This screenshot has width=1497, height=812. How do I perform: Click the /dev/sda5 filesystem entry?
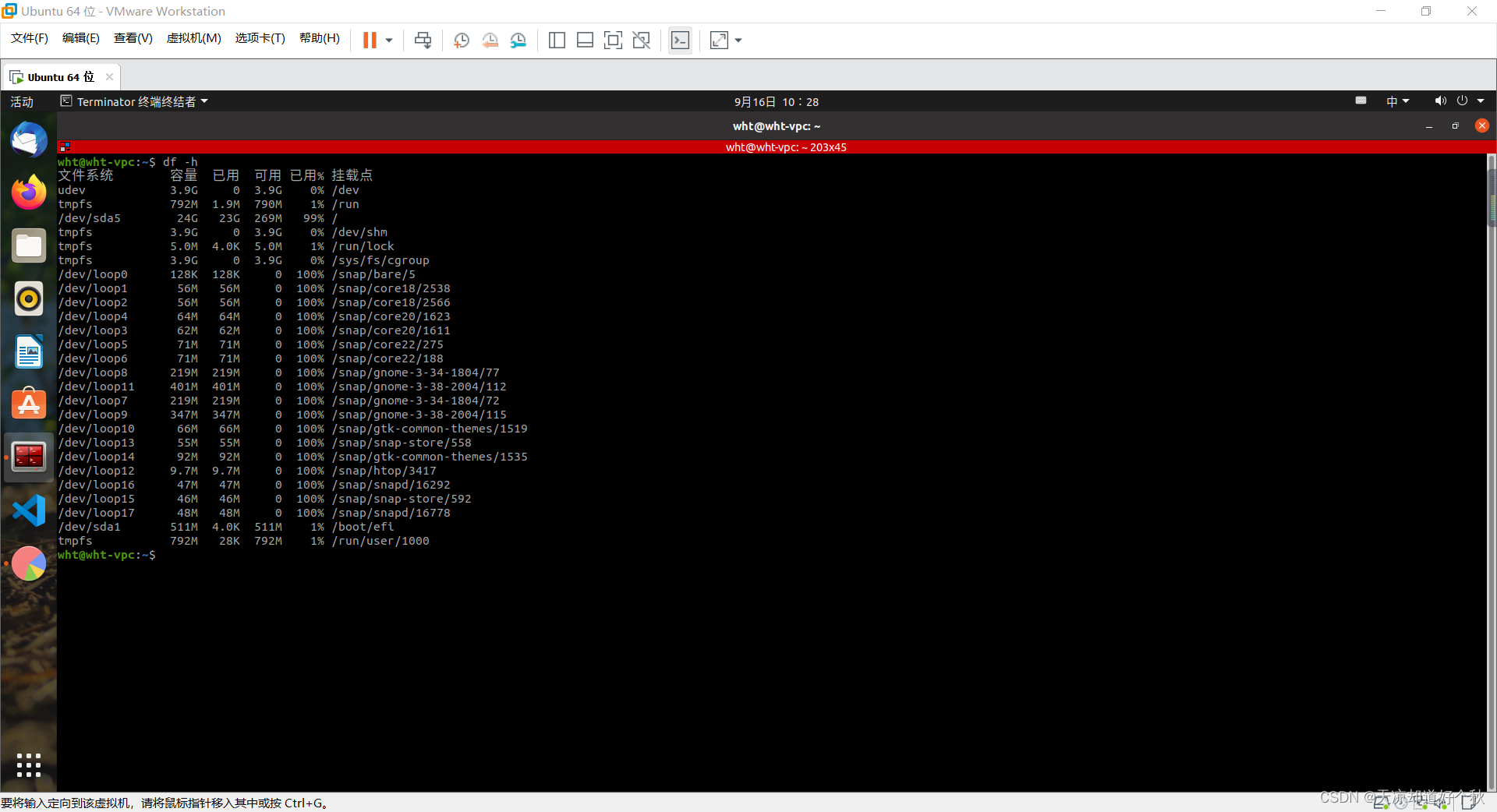pos(89,218)
